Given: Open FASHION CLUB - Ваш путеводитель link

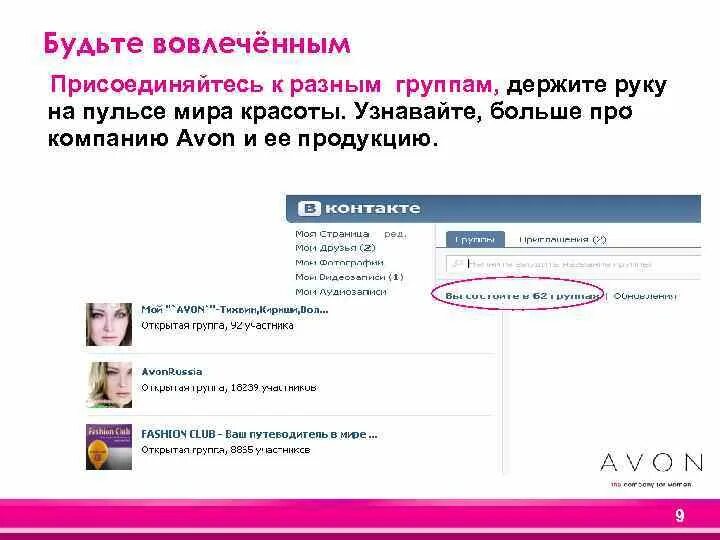Looking at the screenshot, I should 259,434.
